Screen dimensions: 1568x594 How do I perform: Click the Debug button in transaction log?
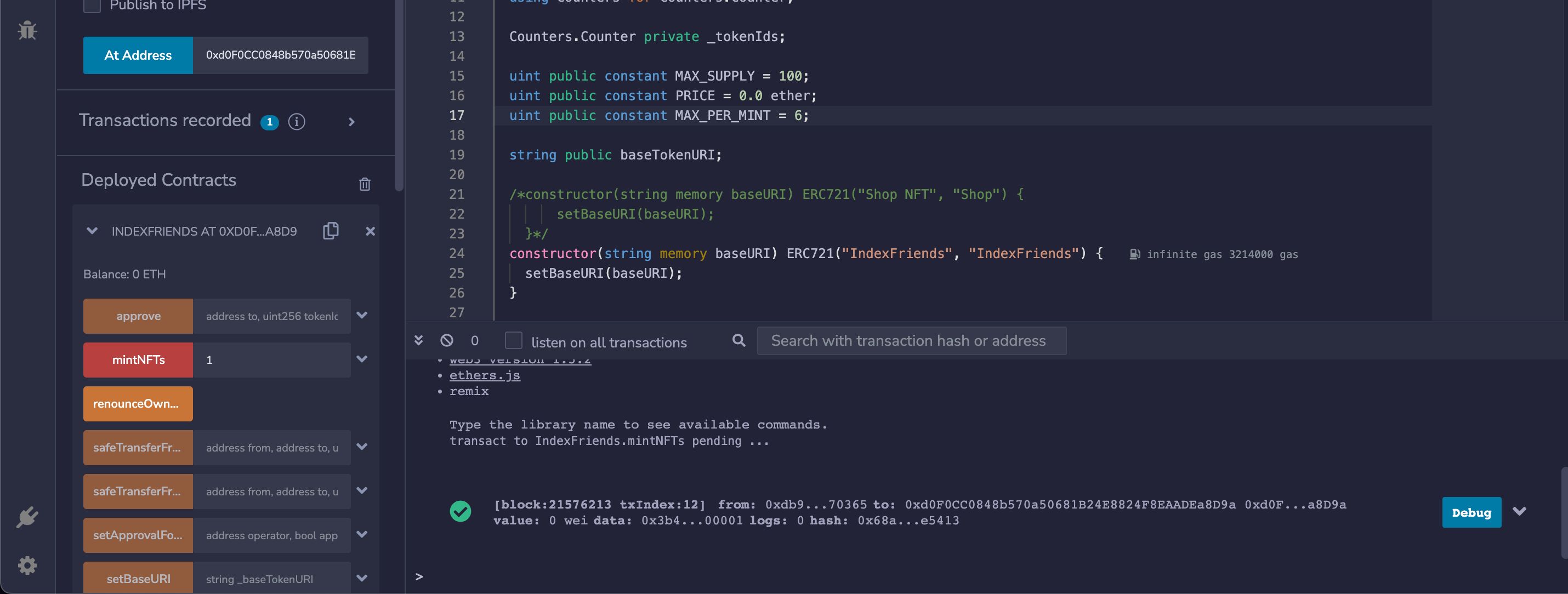pos(1471,512)
